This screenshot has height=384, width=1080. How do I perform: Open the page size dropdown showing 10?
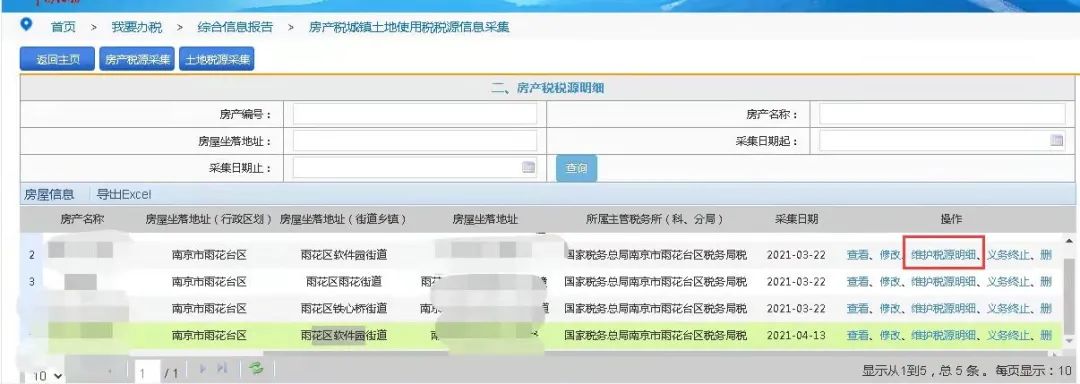(48, 375)
